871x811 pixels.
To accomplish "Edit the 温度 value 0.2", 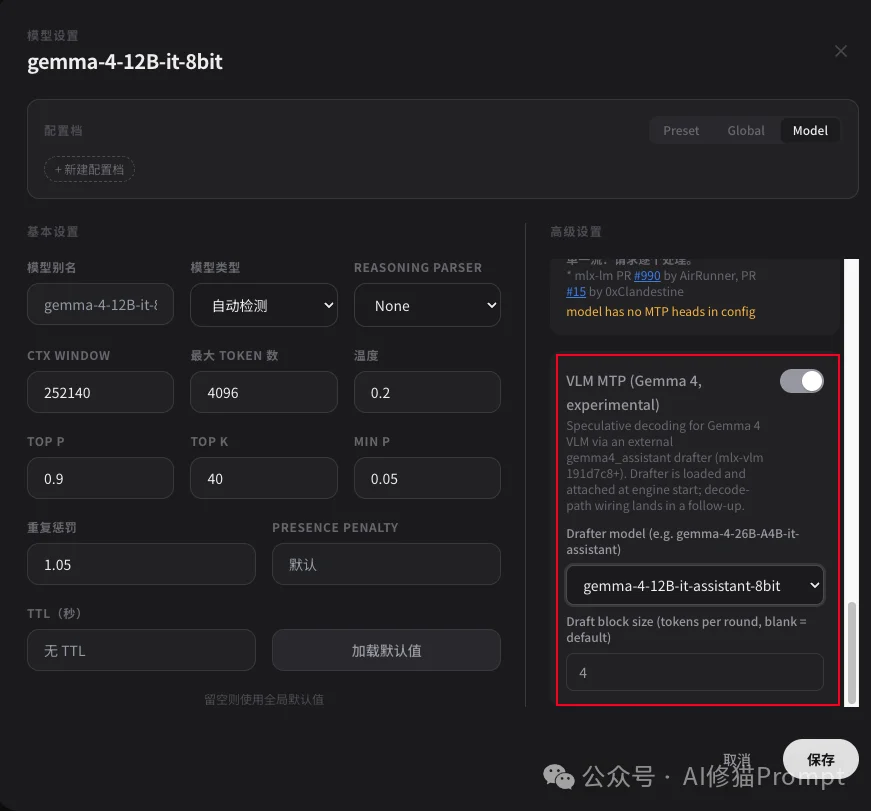I will click(x=427, y=392).
